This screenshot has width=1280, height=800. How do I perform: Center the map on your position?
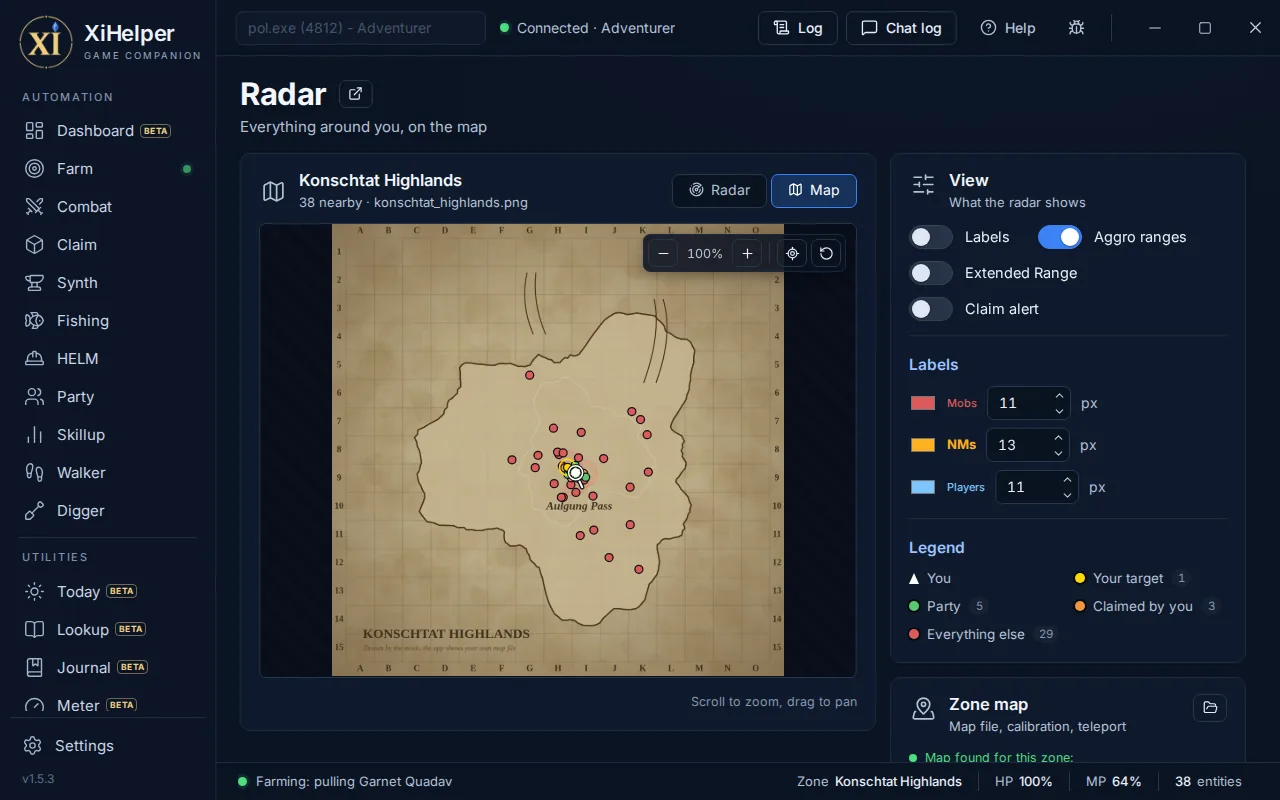[x=793, y=254]
